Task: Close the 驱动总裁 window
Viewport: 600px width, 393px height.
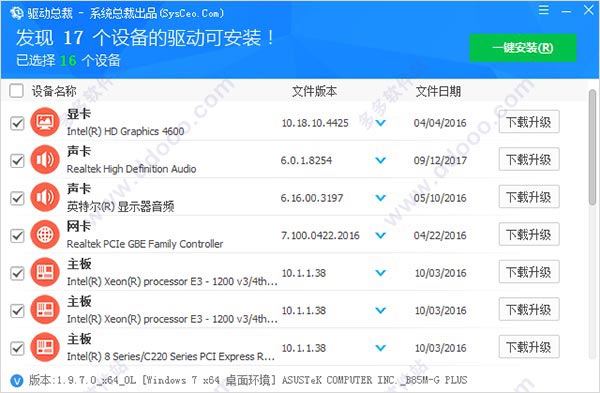Action: click(589, 10)
